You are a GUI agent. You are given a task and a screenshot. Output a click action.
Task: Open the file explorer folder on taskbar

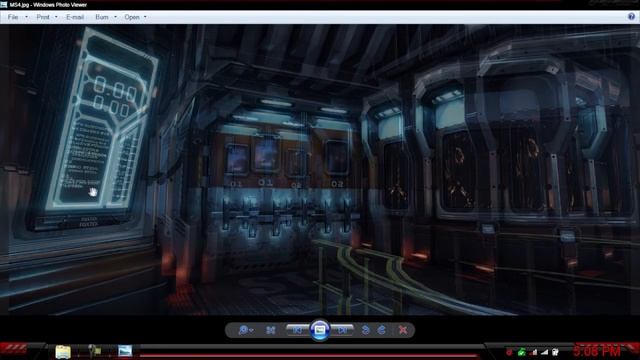63,351
